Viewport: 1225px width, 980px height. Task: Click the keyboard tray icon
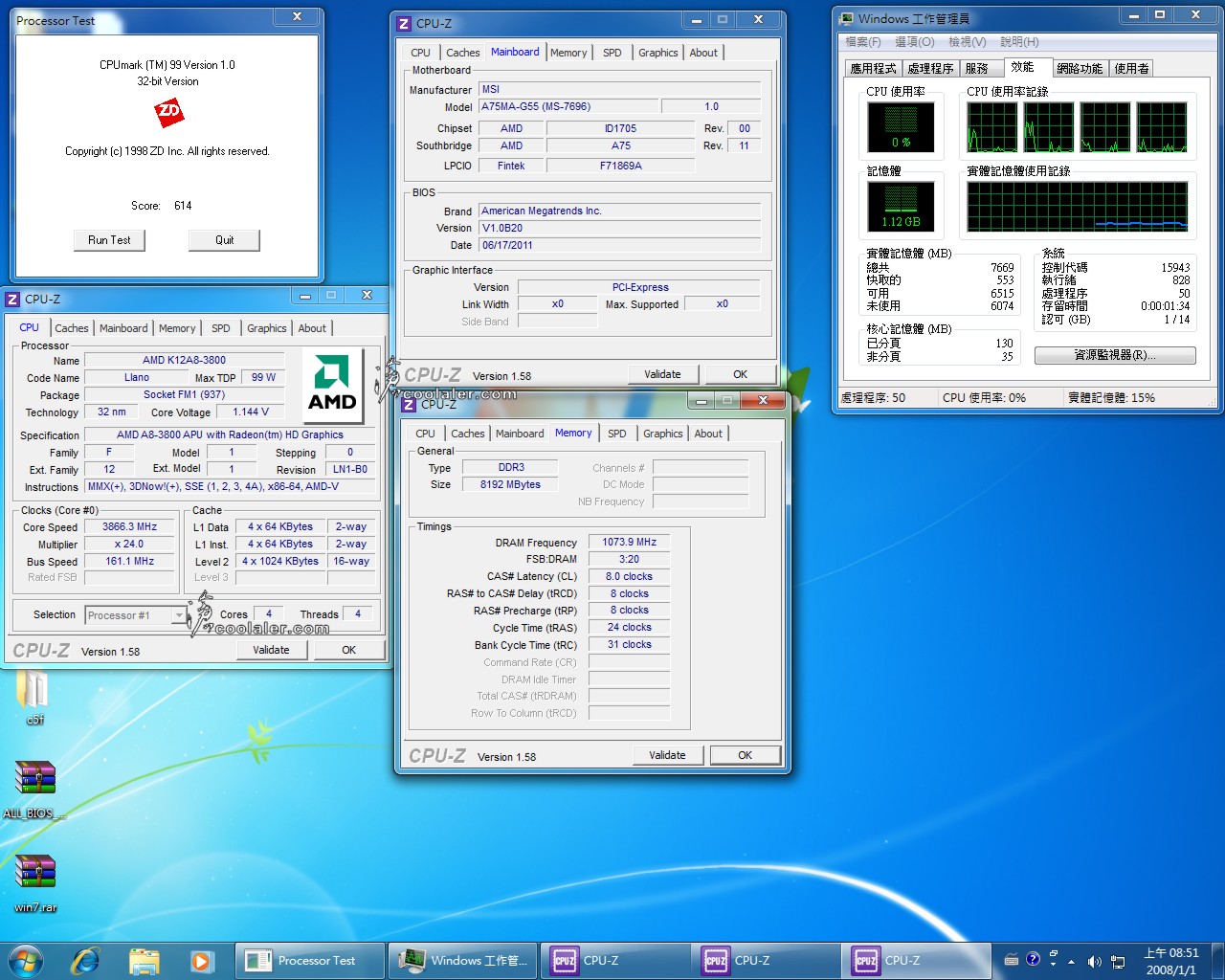[x=1012, y=959]
